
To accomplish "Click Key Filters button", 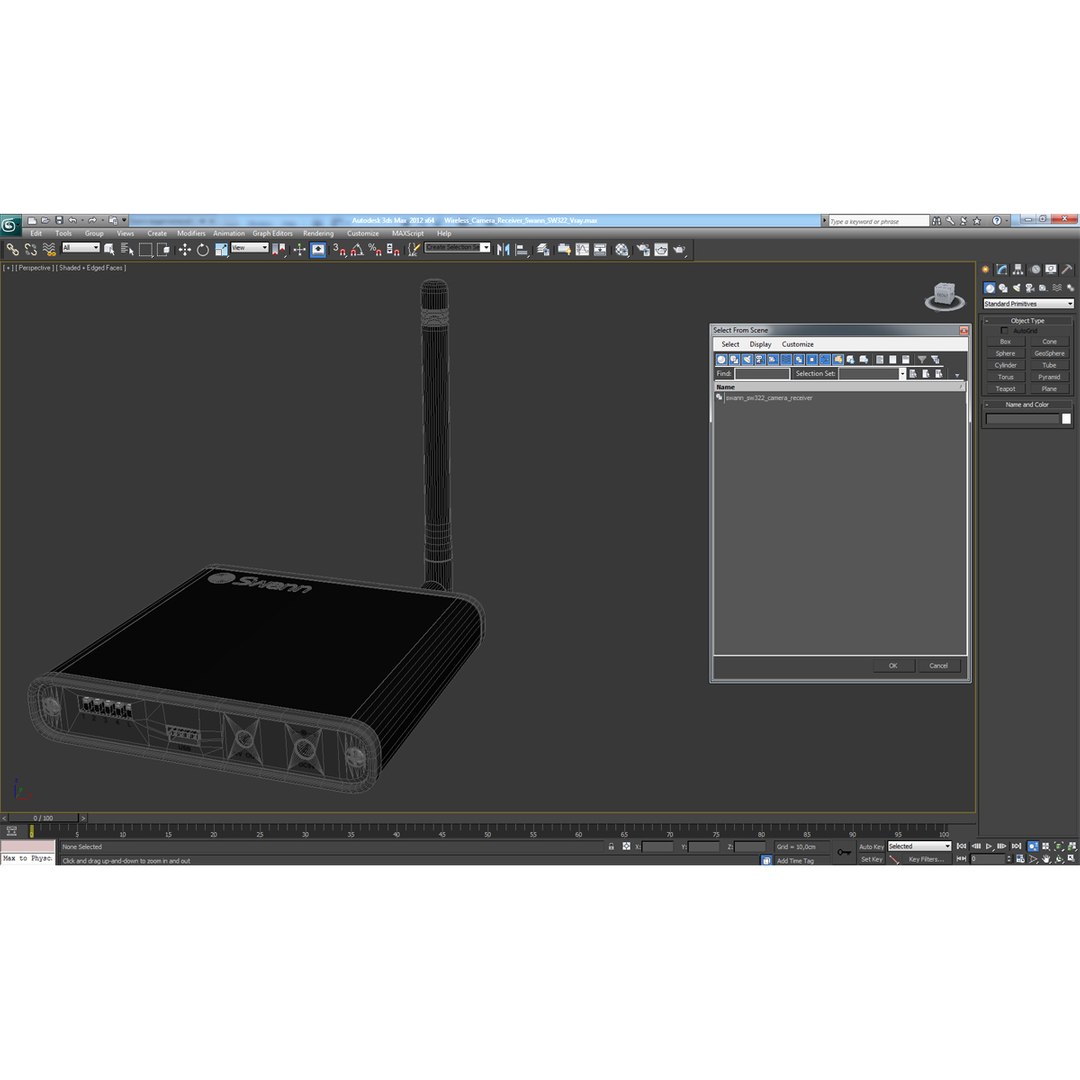I will click(x=926, y=860).
